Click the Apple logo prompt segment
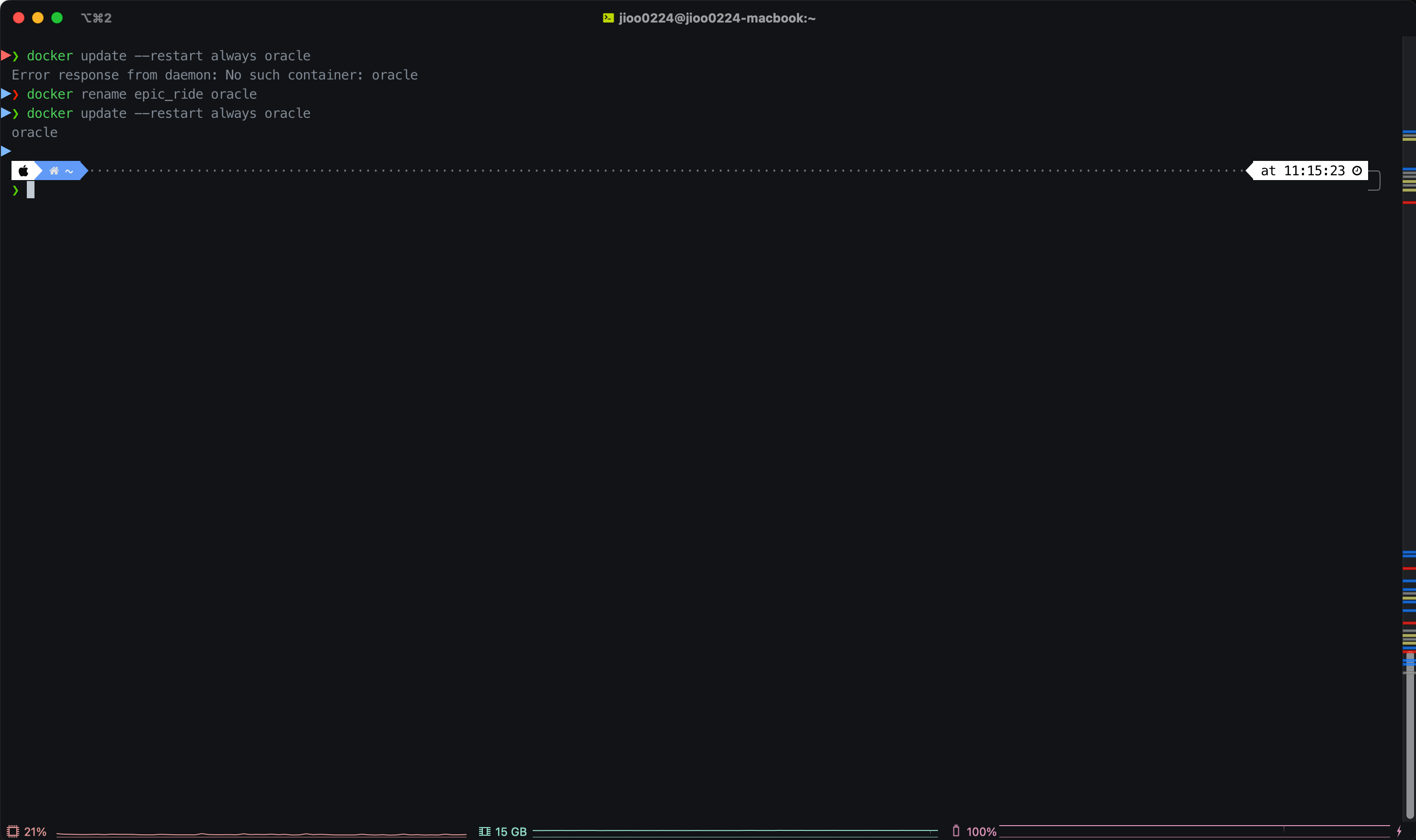 tap(23, 170)
